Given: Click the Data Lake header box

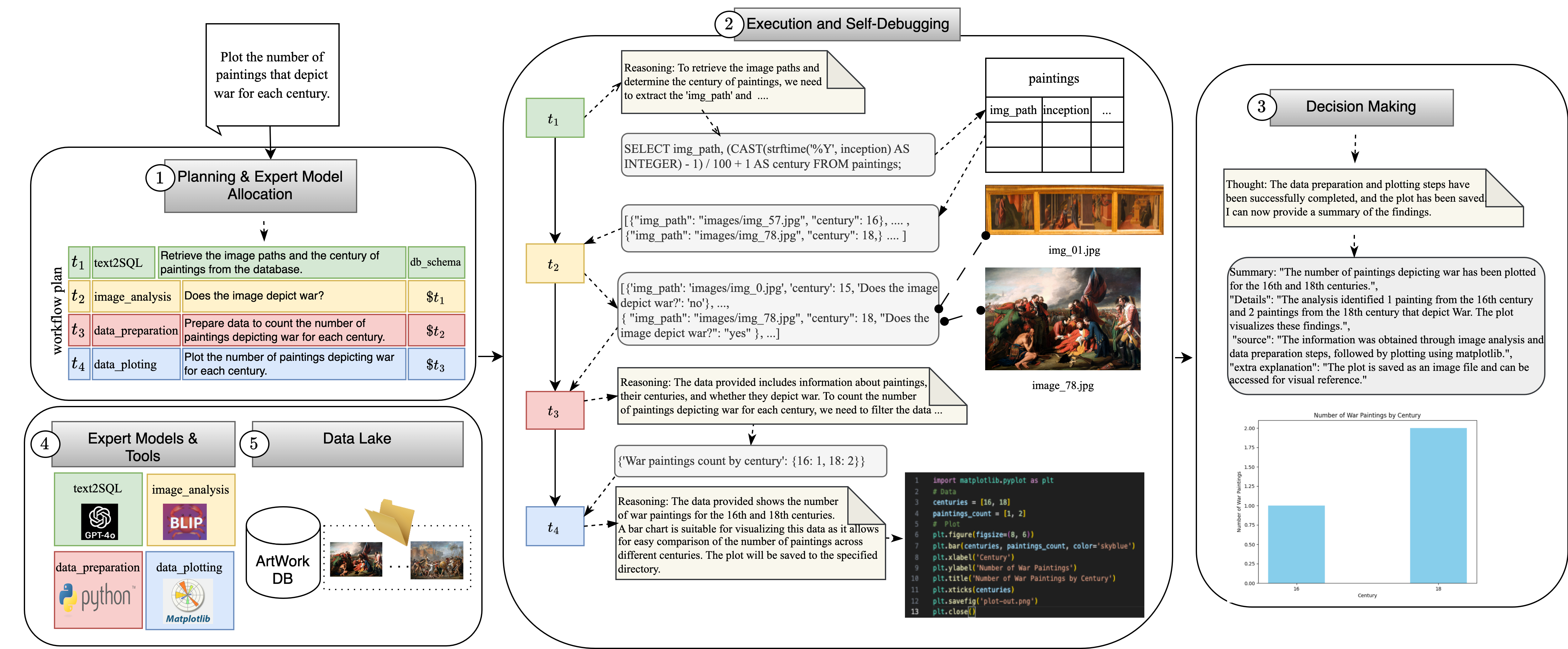Looking at the screenshot, I should click(x=357, y=444).
